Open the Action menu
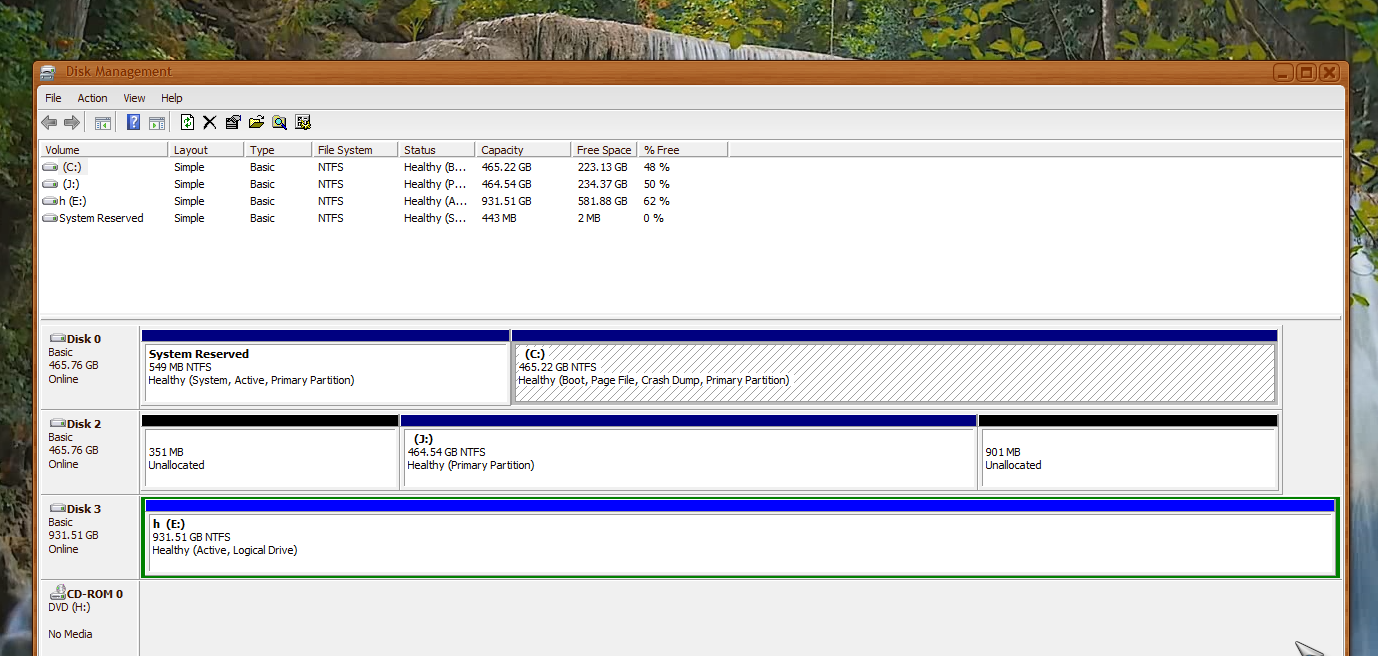The height and width of the screenshot is (656, 1378). click(92, 98)
